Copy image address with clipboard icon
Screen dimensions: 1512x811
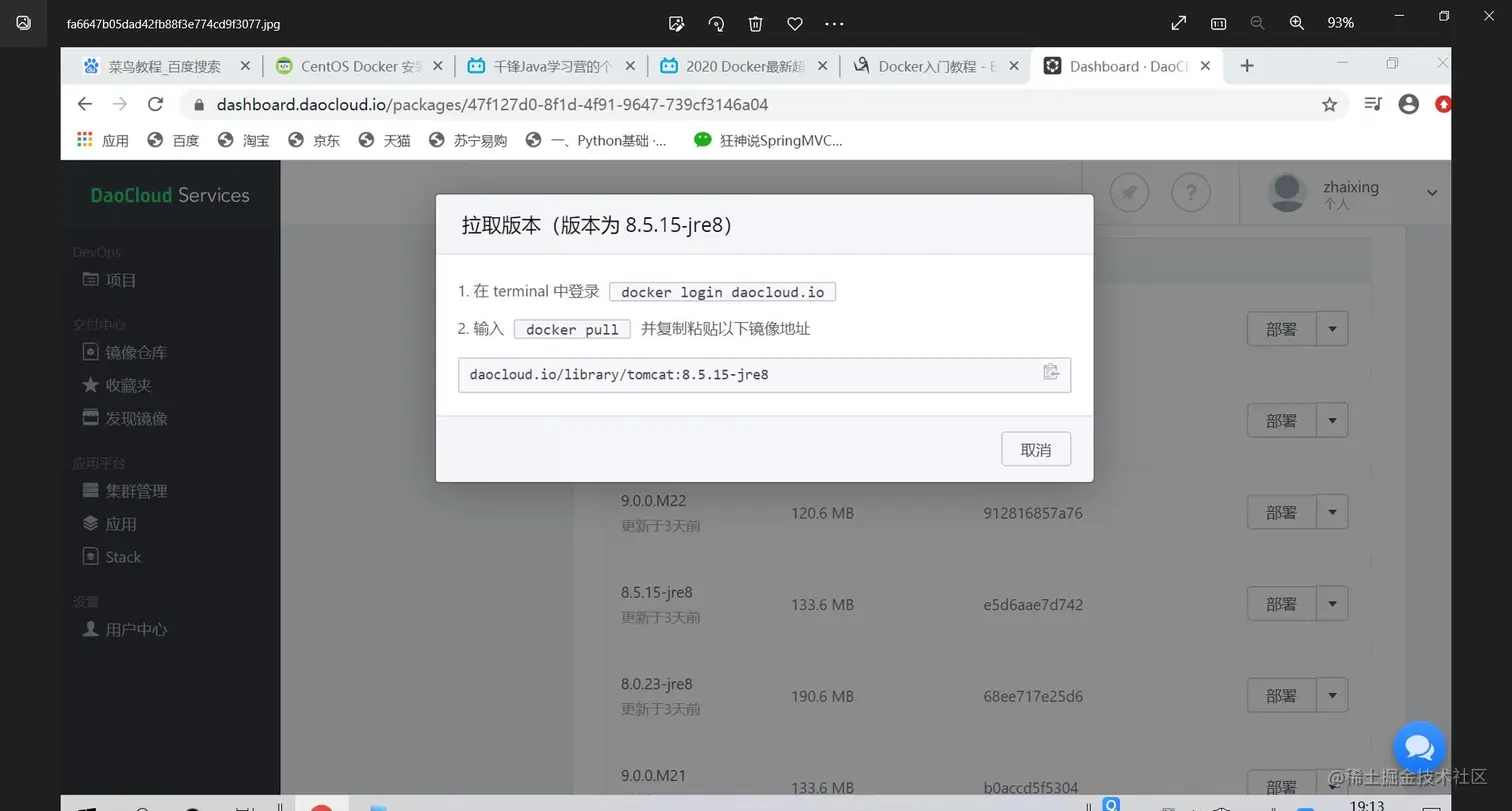point(1051,372)
